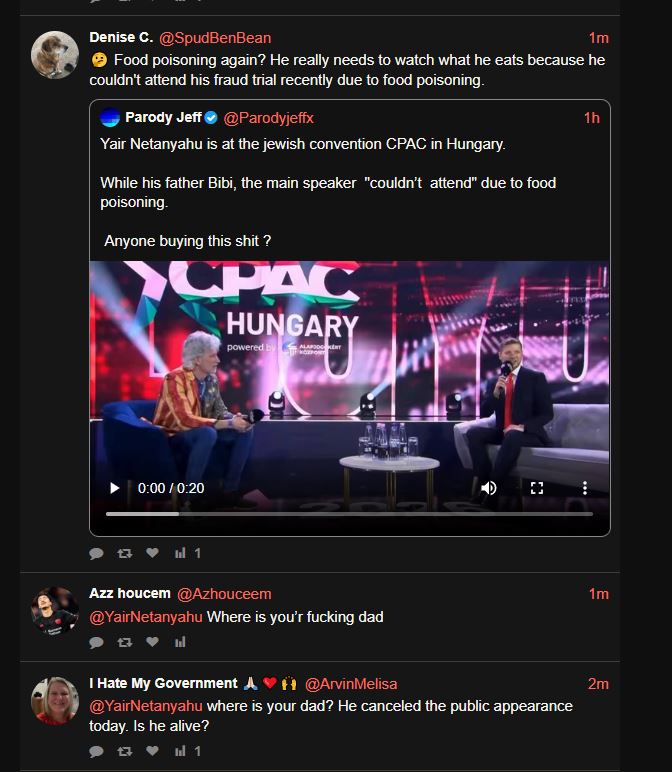
Task: Open the @SpudBenBean profile link
Action: (215, 38)
